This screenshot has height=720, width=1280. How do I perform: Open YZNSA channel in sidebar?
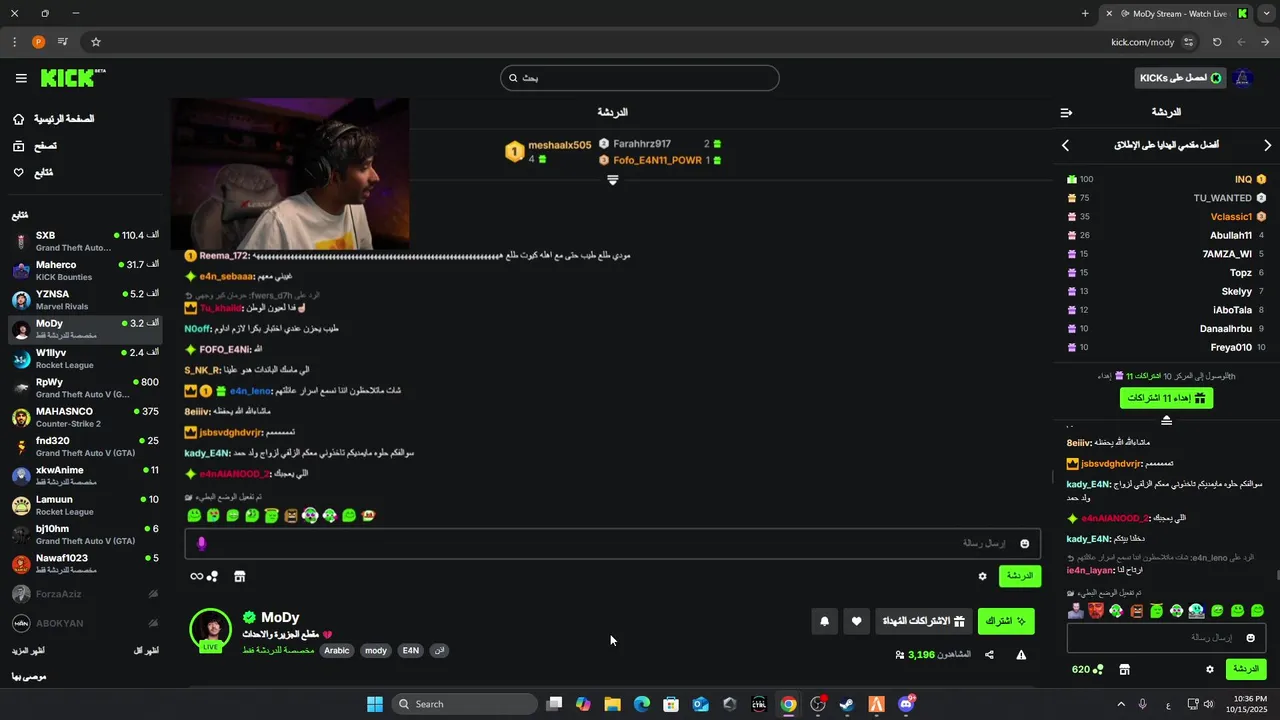pos(85,300)
